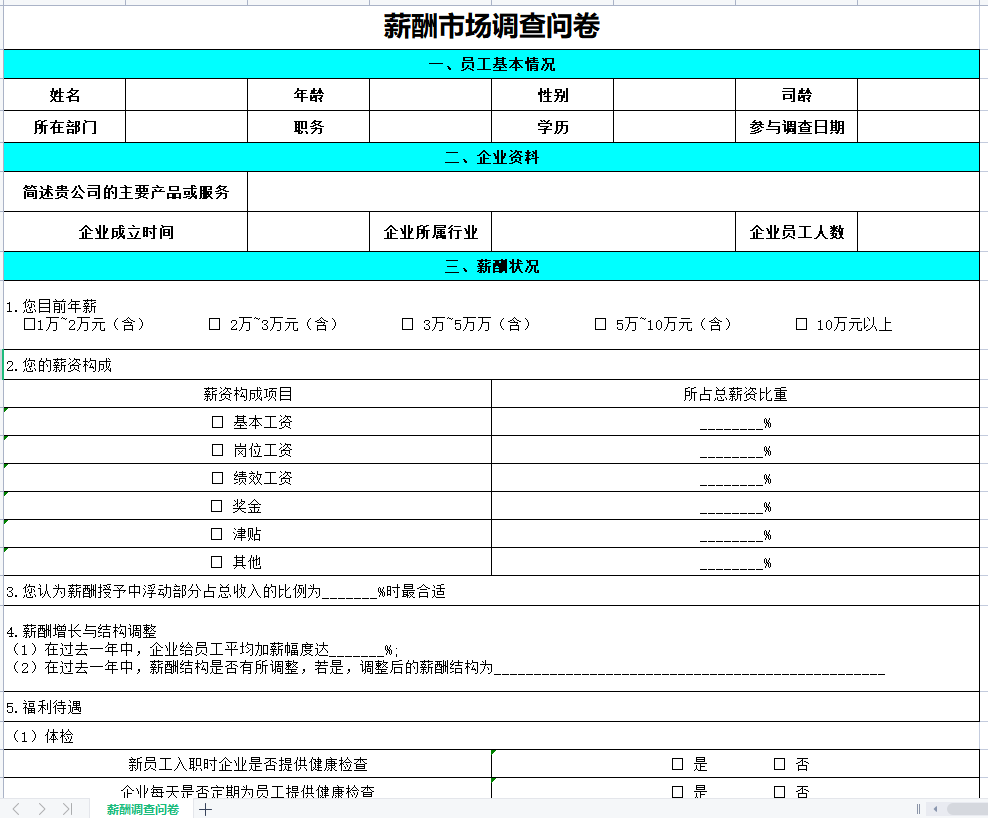Select the empty cell next to 学历
The width and height of the screenshot is (988, 818).
point(674,127)
